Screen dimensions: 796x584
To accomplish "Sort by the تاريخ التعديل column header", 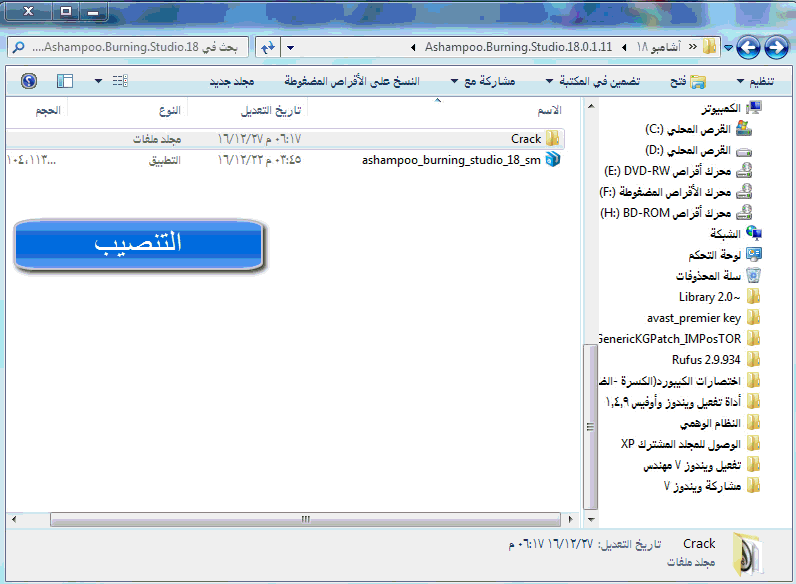I will tap(246, 109).
